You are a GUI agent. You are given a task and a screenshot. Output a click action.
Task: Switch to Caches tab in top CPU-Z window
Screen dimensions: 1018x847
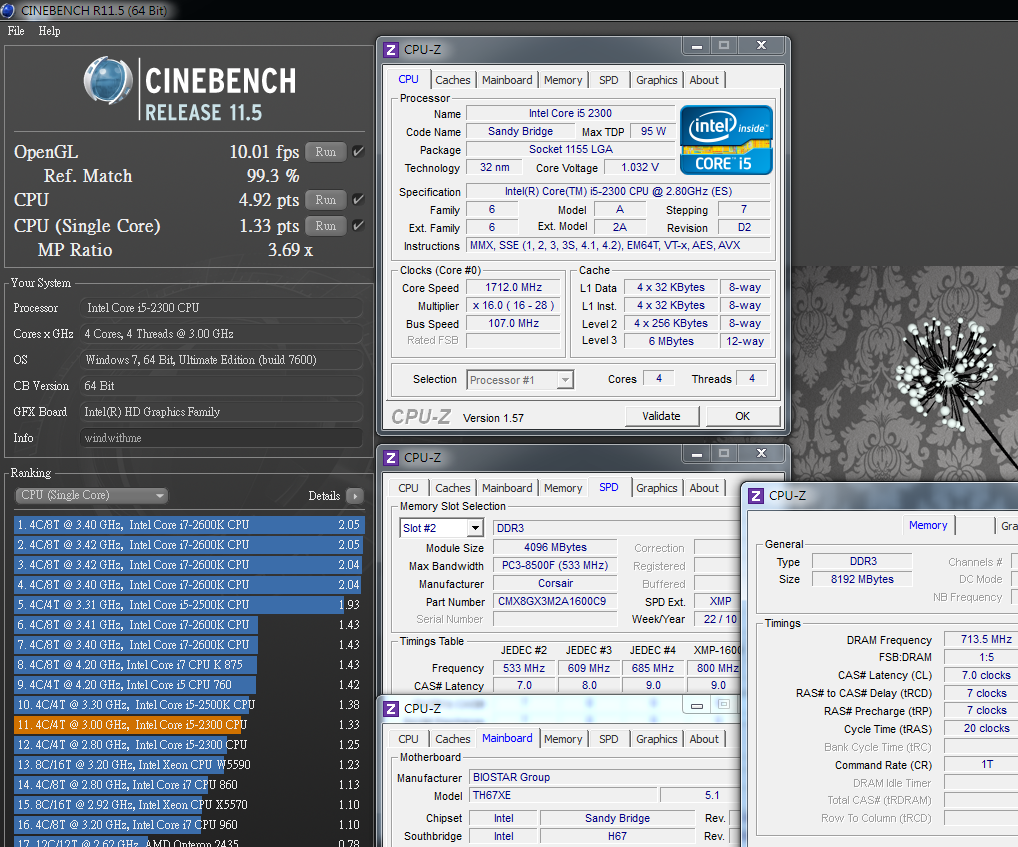(453, 80)
